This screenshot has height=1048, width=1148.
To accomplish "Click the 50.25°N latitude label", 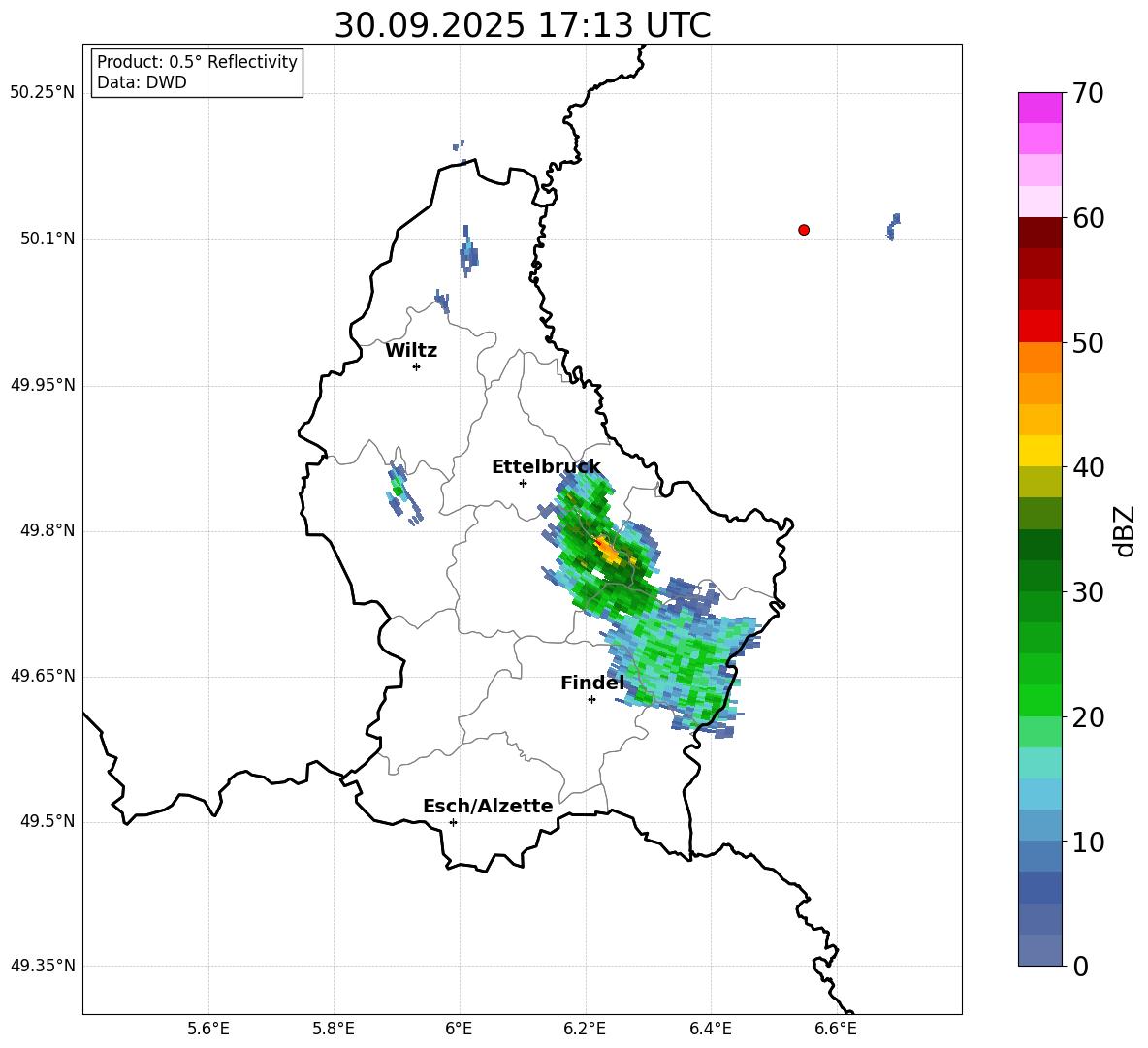I will [43, 93].
